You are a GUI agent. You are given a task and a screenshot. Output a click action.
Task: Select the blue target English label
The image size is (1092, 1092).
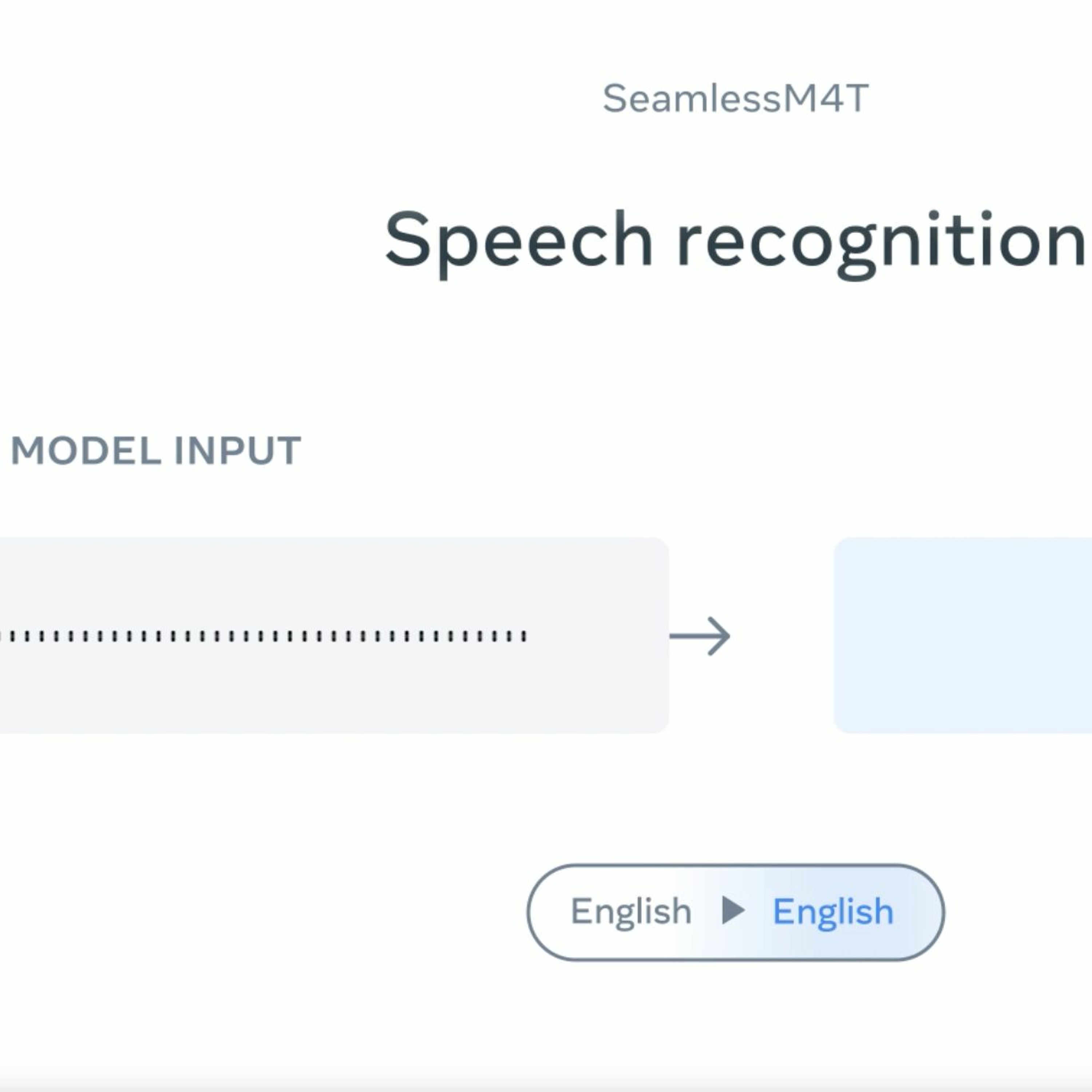[x=833, y=912]
